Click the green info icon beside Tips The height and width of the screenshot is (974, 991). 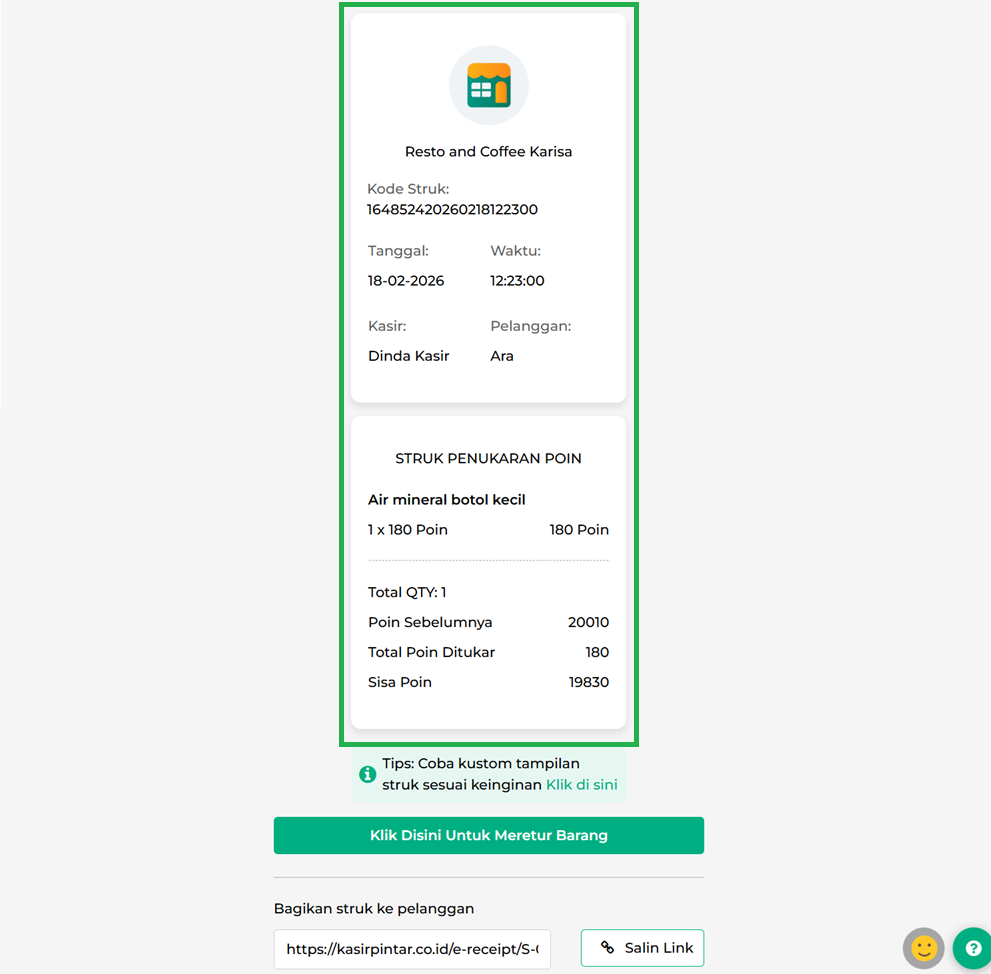coord(368,774)
